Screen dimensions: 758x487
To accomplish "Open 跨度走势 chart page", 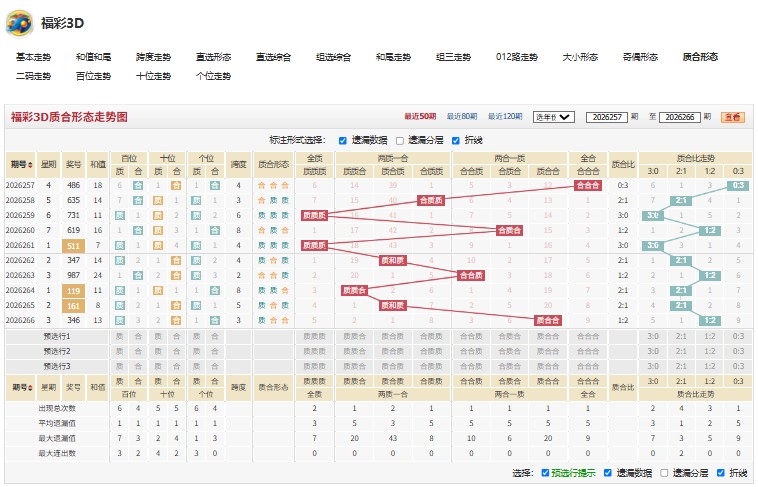I will point(153,57).
